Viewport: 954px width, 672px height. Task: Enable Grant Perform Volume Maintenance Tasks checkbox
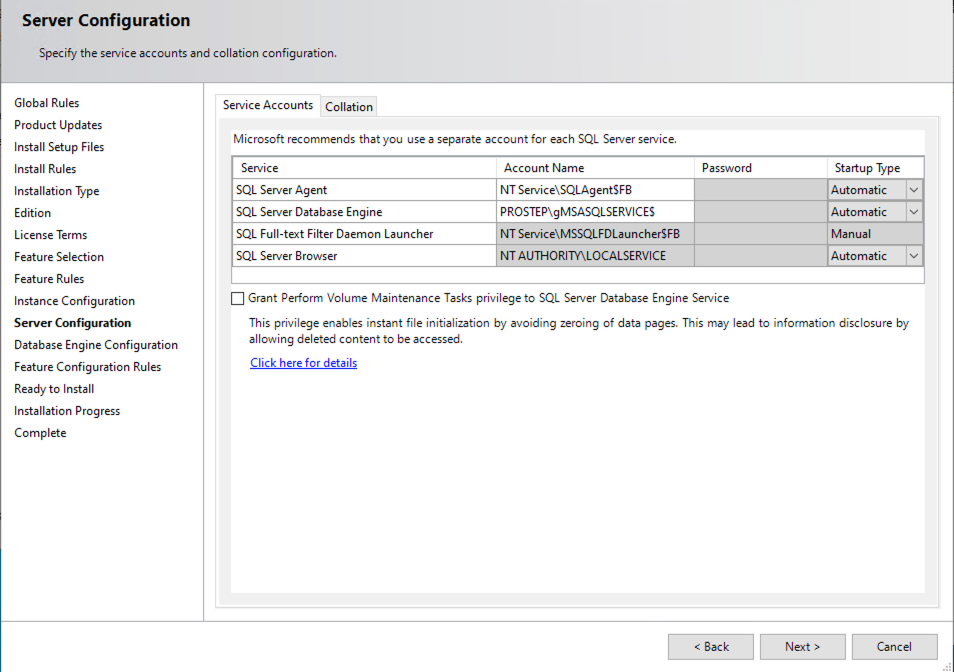tap(238, 298)
